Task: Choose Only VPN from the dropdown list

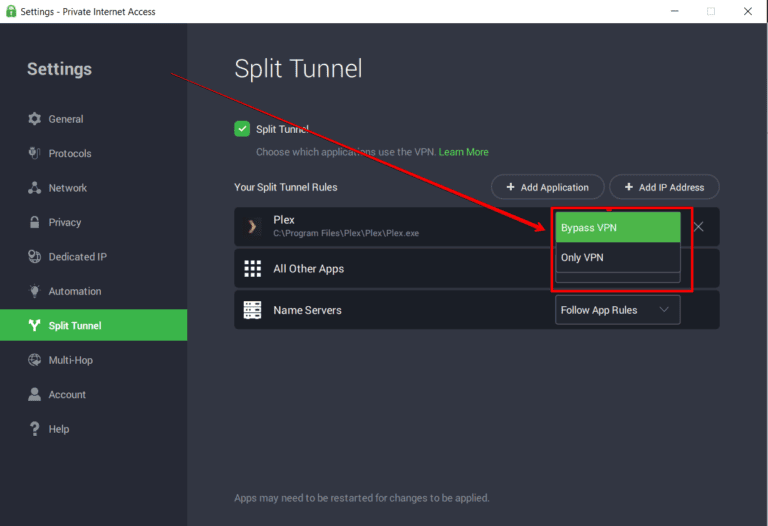Action: [617, 257]
